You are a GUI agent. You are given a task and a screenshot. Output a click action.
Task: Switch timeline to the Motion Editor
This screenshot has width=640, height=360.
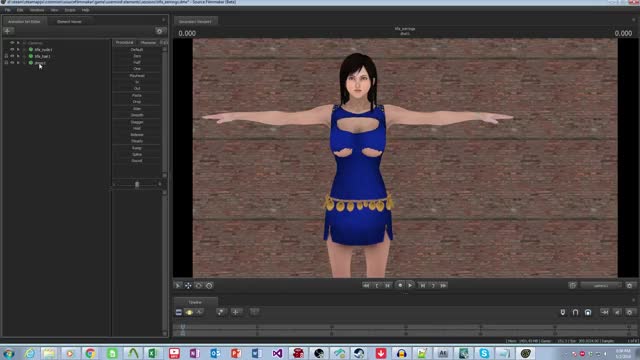tap(189, 312)
